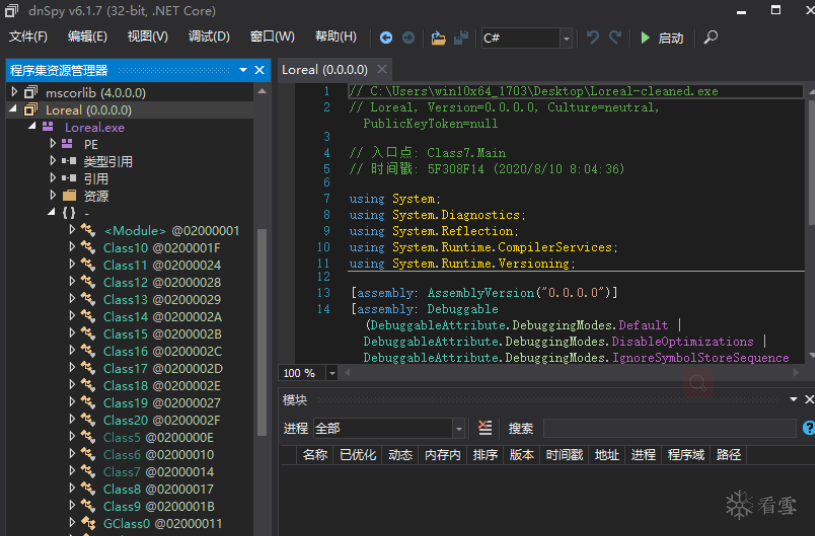Open the 文件(F) menu
The width and height of the screenshot is (815, 536).
pos(28,37)
